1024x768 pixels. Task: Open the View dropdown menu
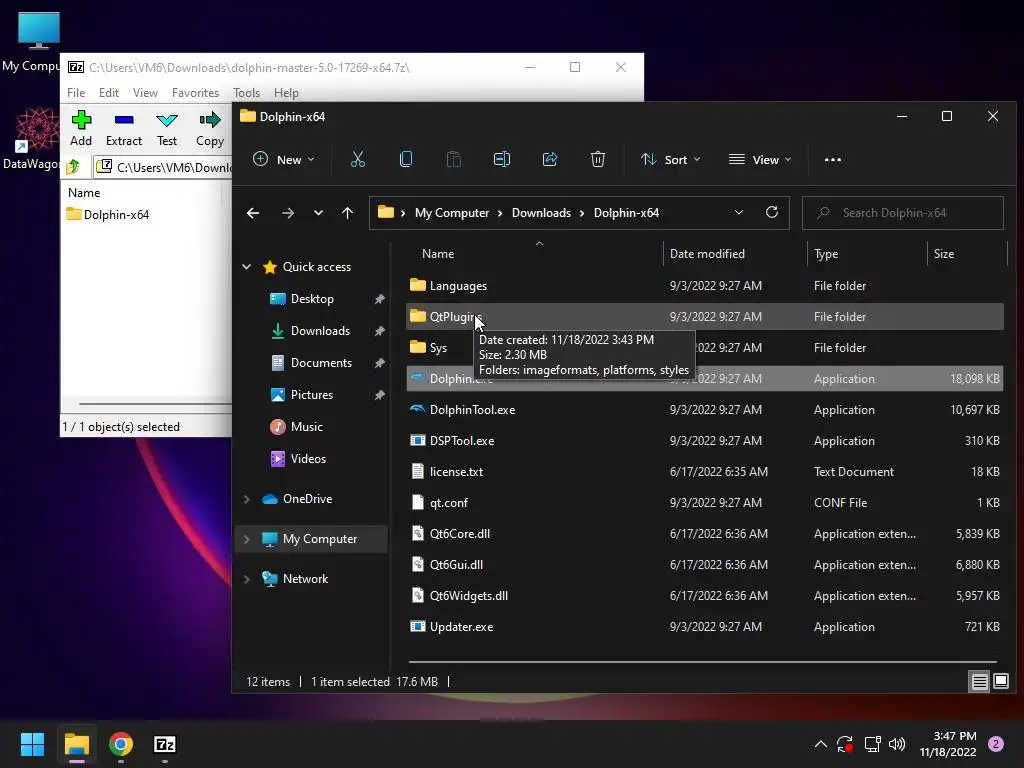coord(760,159)
